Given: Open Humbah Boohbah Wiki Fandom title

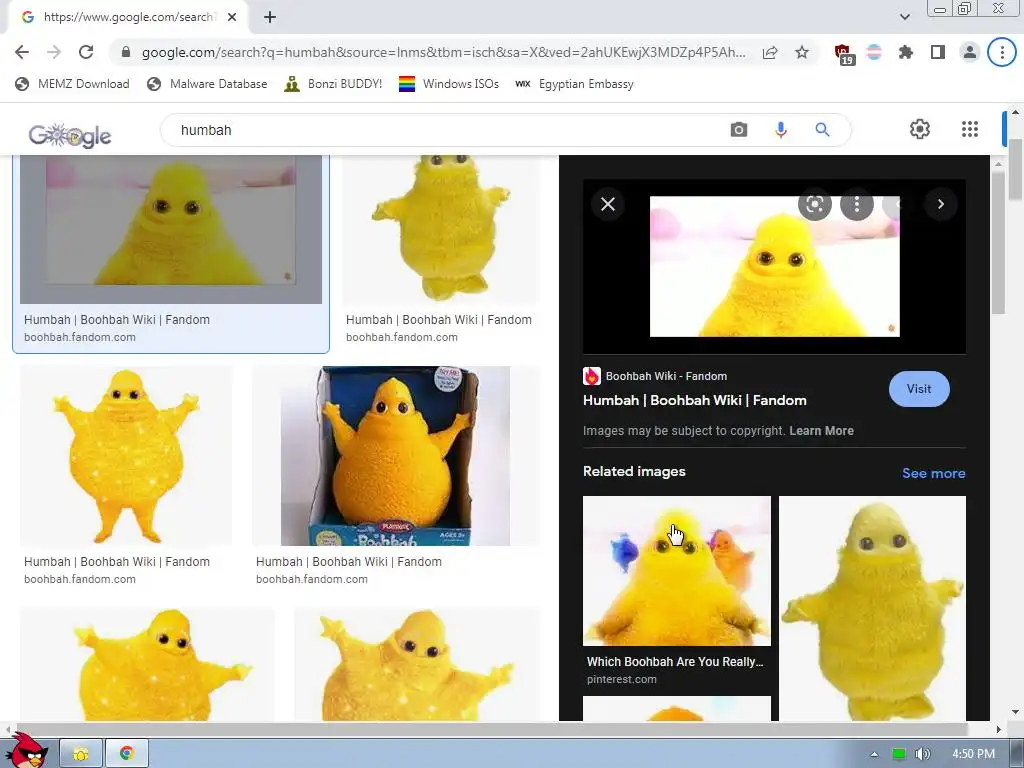Looking at the screenshot, I should tap(694, 400).
